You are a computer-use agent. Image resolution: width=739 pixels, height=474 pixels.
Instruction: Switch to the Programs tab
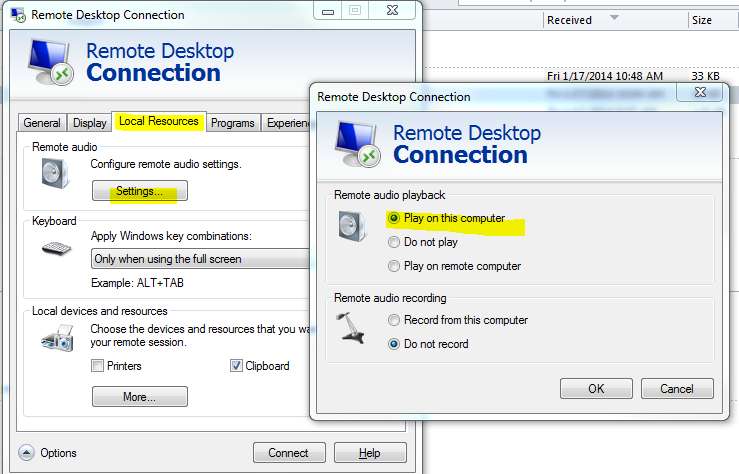(233, 123)
